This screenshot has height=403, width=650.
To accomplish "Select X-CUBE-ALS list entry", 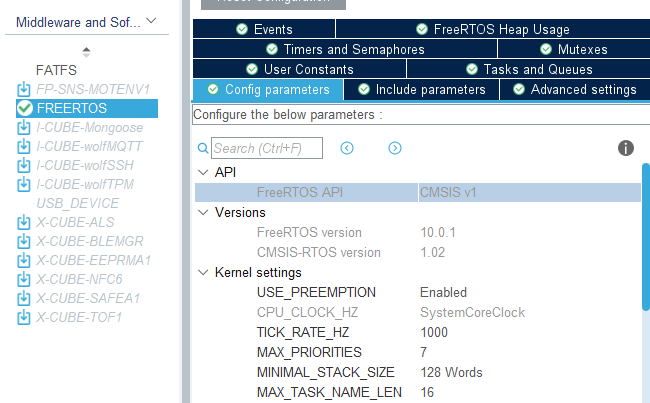I will [x=75, y=222].
